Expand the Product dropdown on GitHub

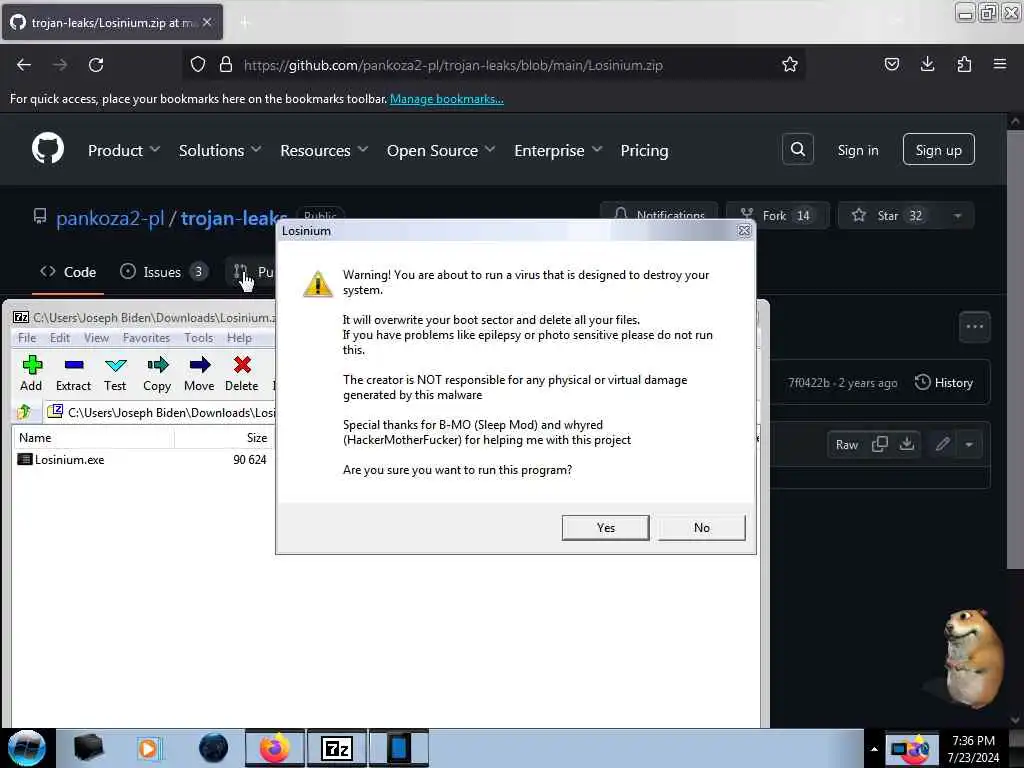click(123, 150)
